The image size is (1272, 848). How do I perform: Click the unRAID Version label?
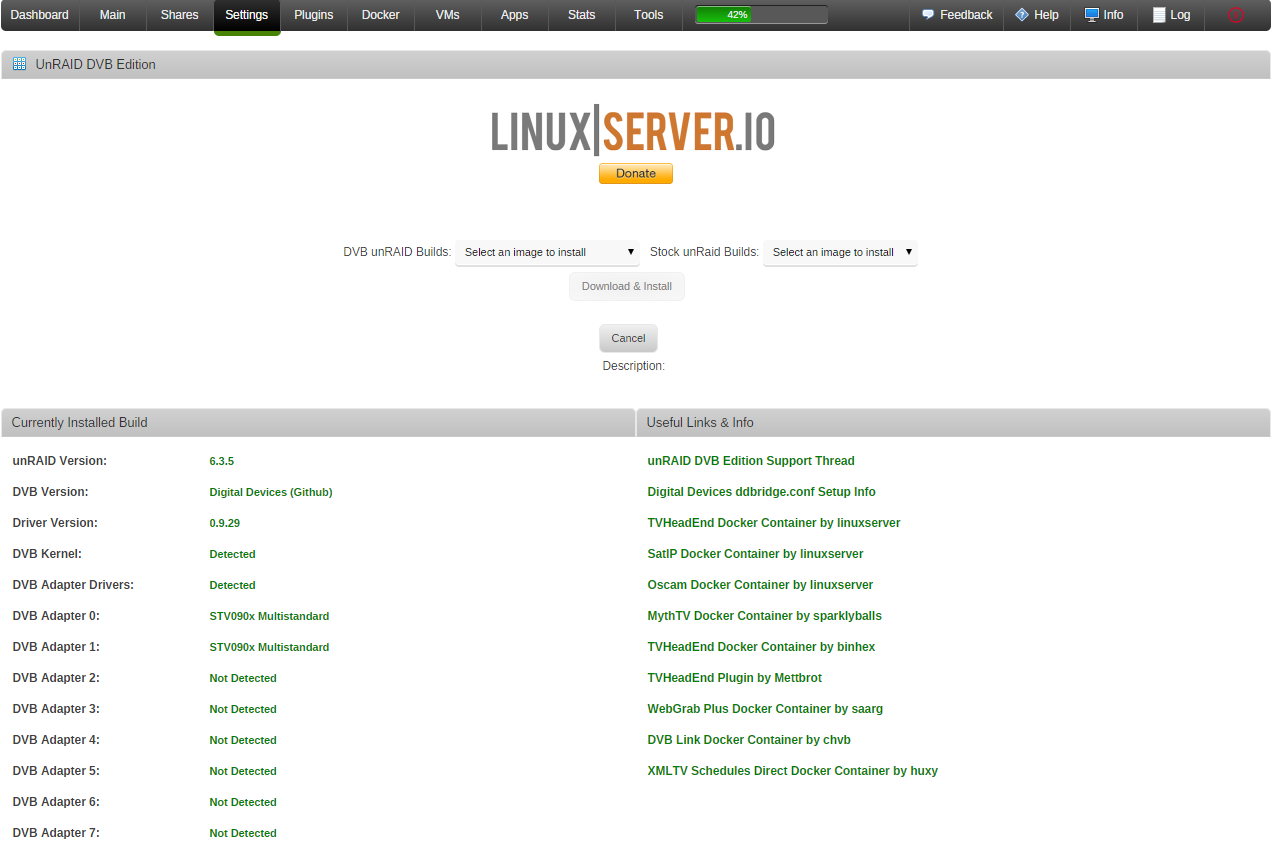click(x=60, y=461)
